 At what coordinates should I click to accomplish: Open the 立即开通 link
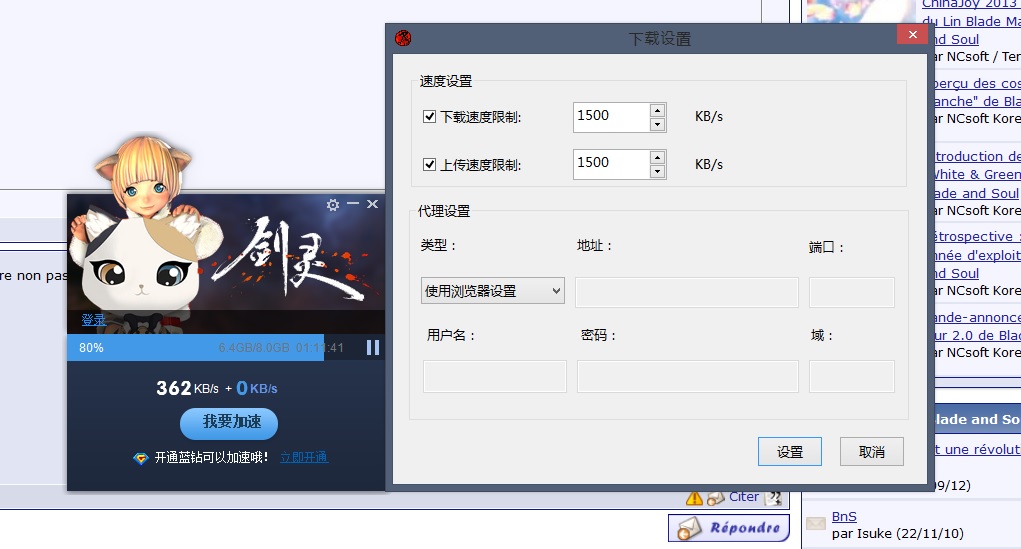coord(304,457)
